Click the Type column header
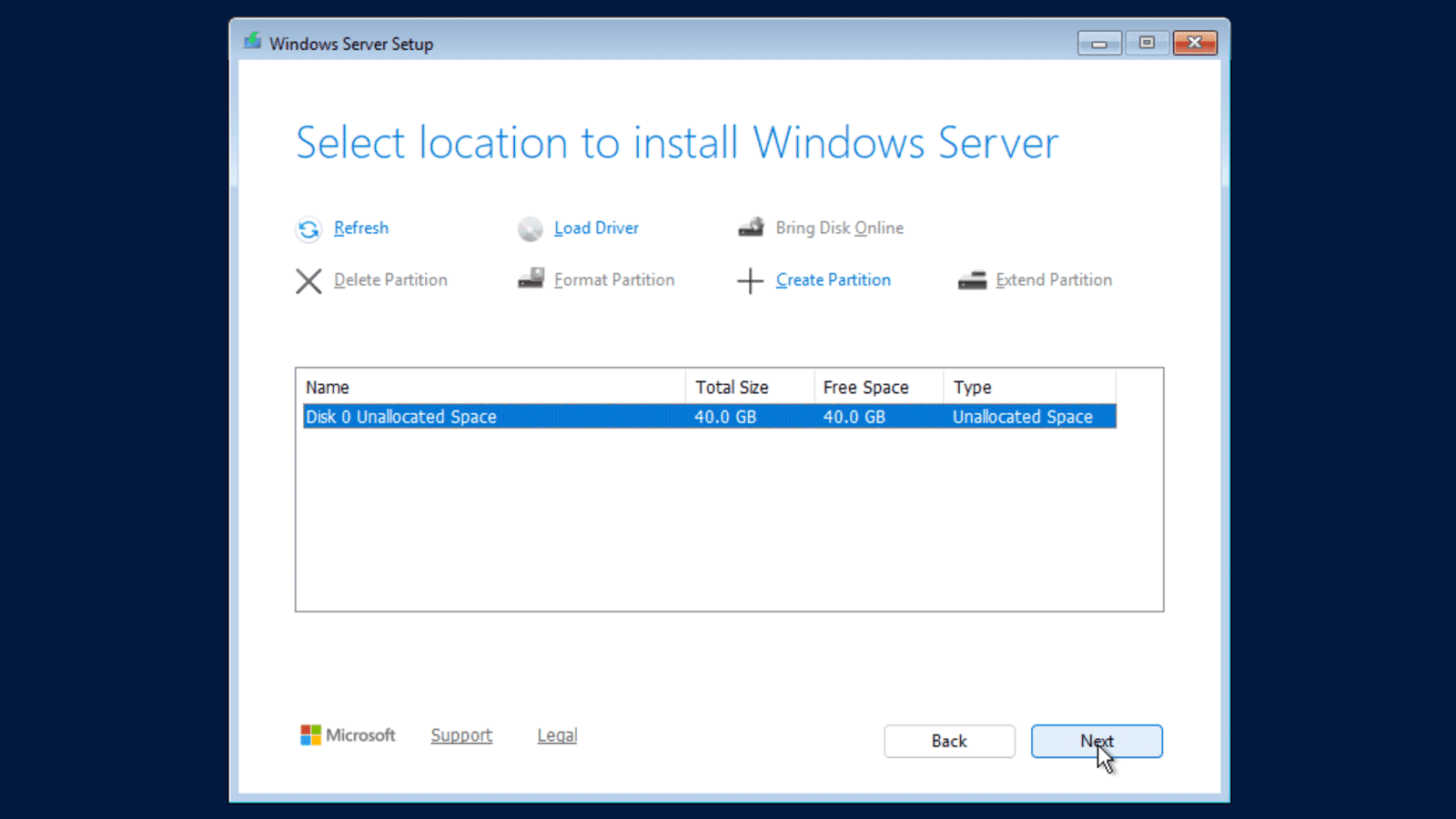 [1029, 387]
